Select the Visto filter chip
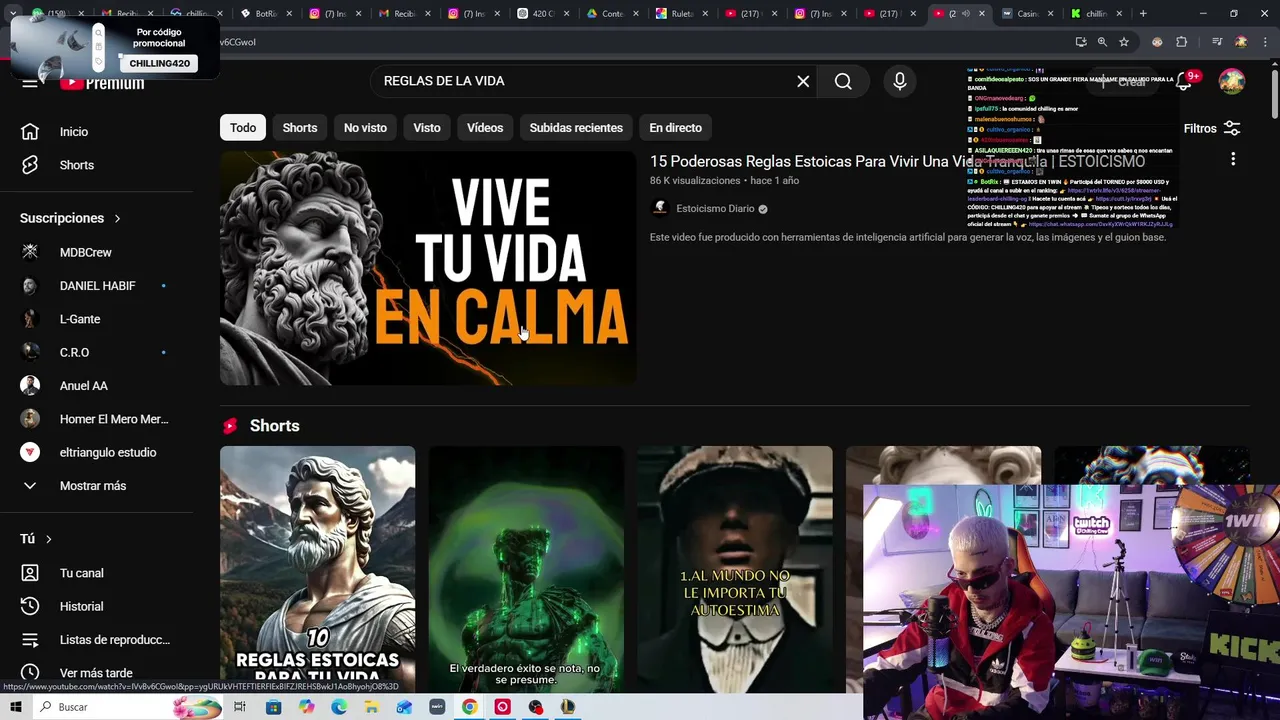The width and height of the screenshot is (1280, 720). 427,128
